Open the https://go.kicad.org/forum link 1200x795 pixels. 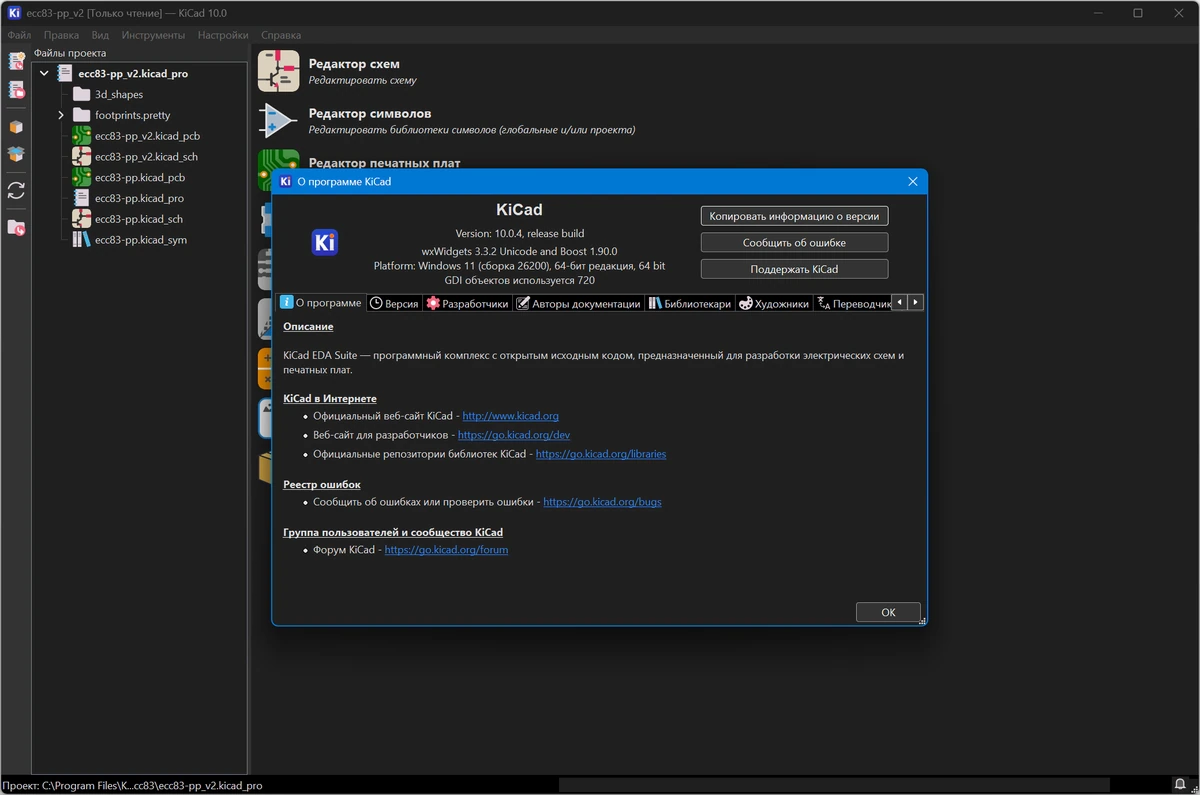pos(446,550)
